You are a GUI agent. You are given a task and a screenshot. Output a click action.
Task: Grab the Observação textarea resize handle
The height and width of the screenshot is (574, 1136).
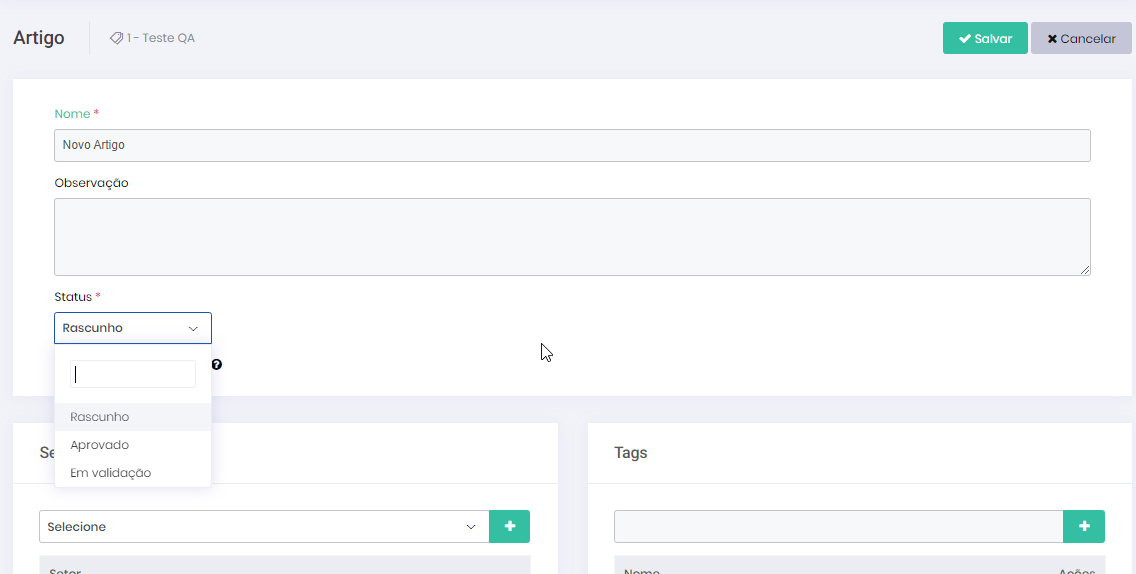tap(1085, 270)
